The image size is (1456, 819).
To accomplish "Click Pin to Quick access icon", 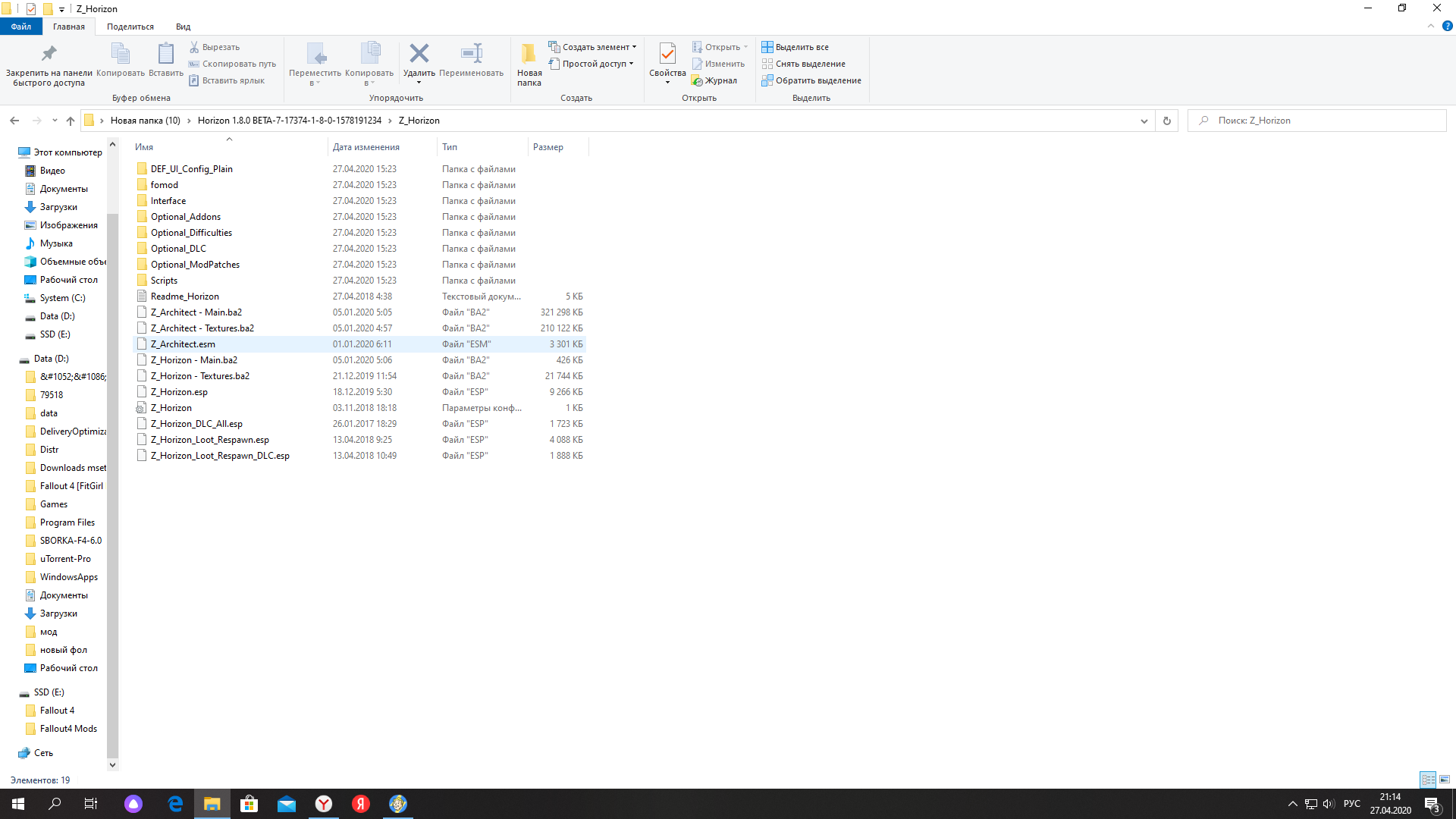I will click(49, 55).
